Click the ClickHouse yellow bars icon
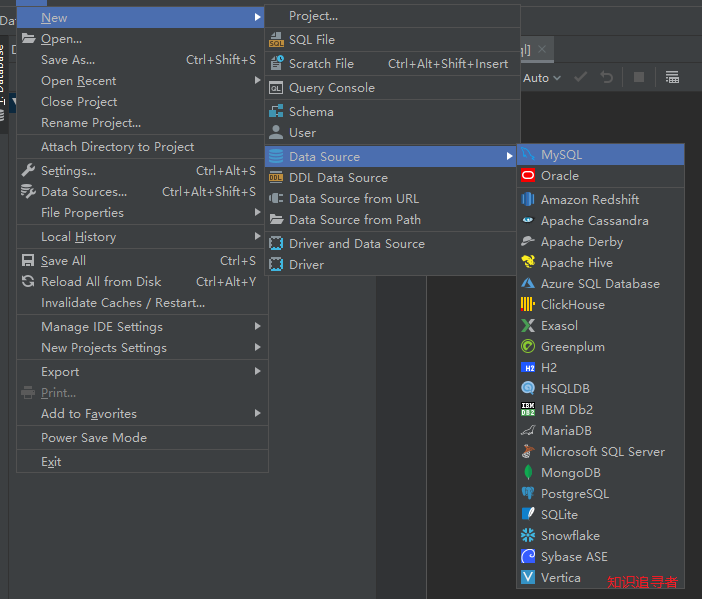702x599 pixels. point(528,304)
